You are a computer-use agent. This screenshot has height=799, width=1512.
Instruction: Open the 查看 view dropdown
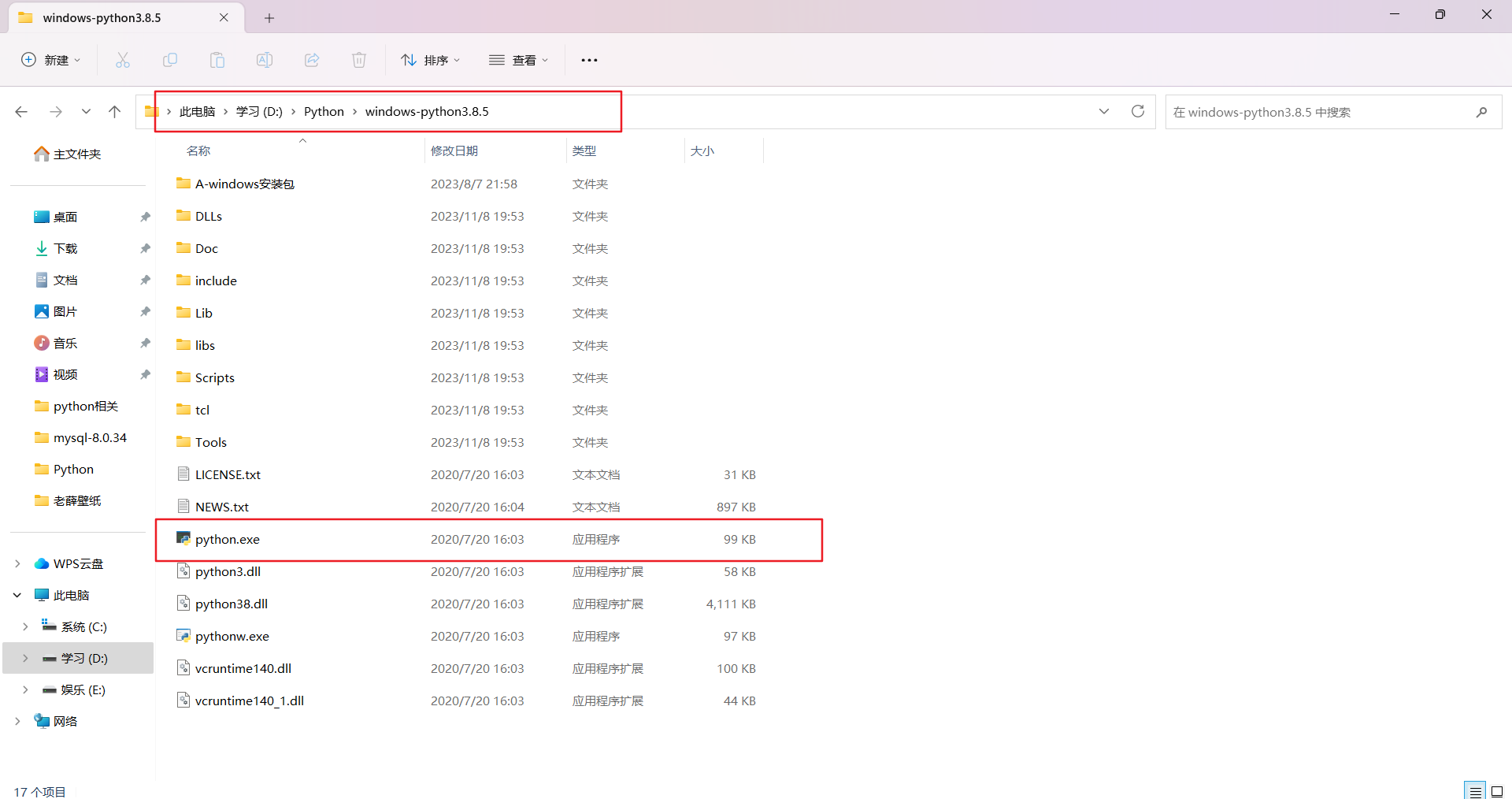coord(518,60)
